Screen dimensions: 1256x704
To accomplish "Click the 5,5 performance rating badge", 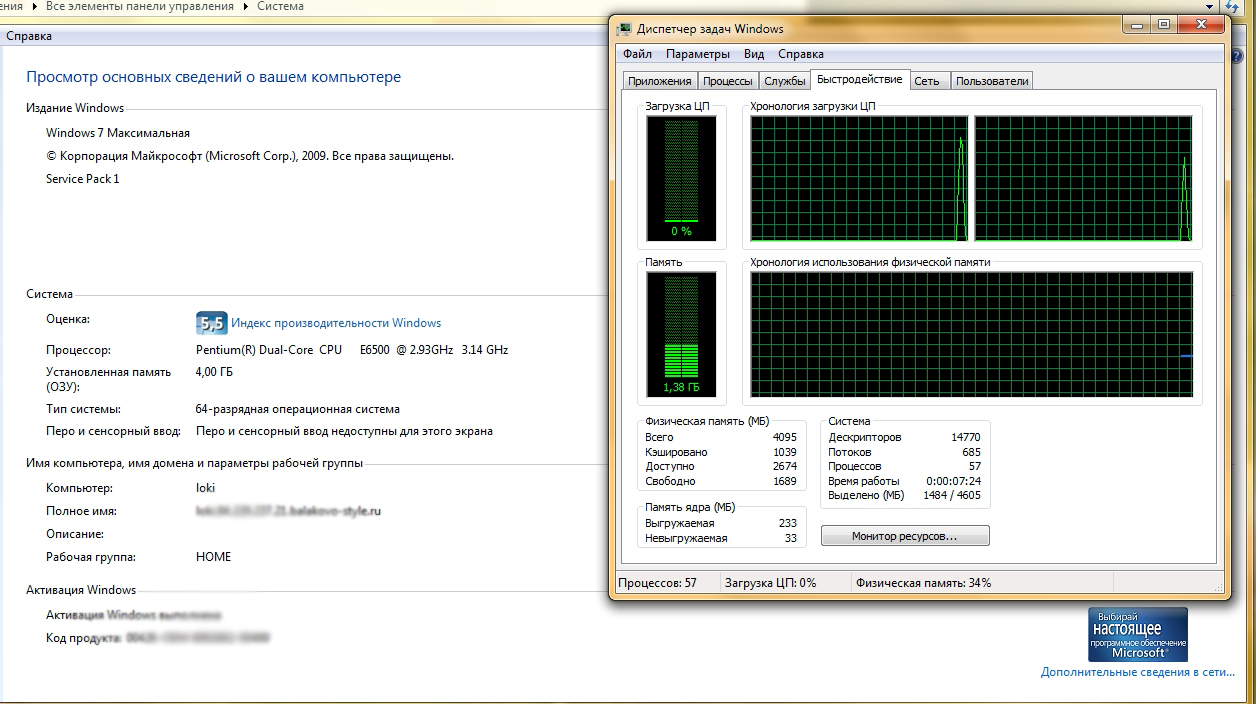I will 211,323.
